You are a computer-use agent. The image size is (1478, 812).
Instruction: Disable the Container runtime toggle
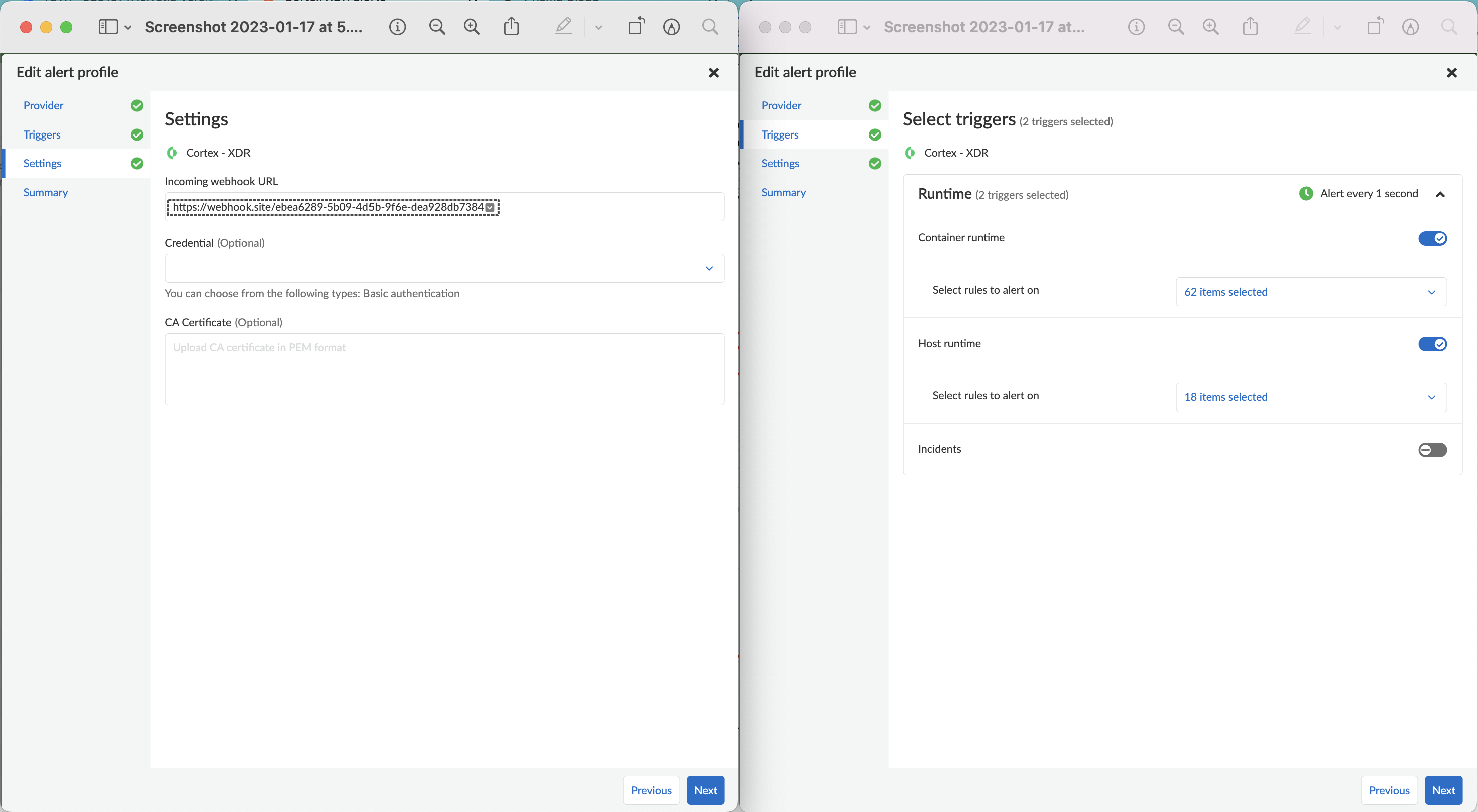[x=1432, y=238]
